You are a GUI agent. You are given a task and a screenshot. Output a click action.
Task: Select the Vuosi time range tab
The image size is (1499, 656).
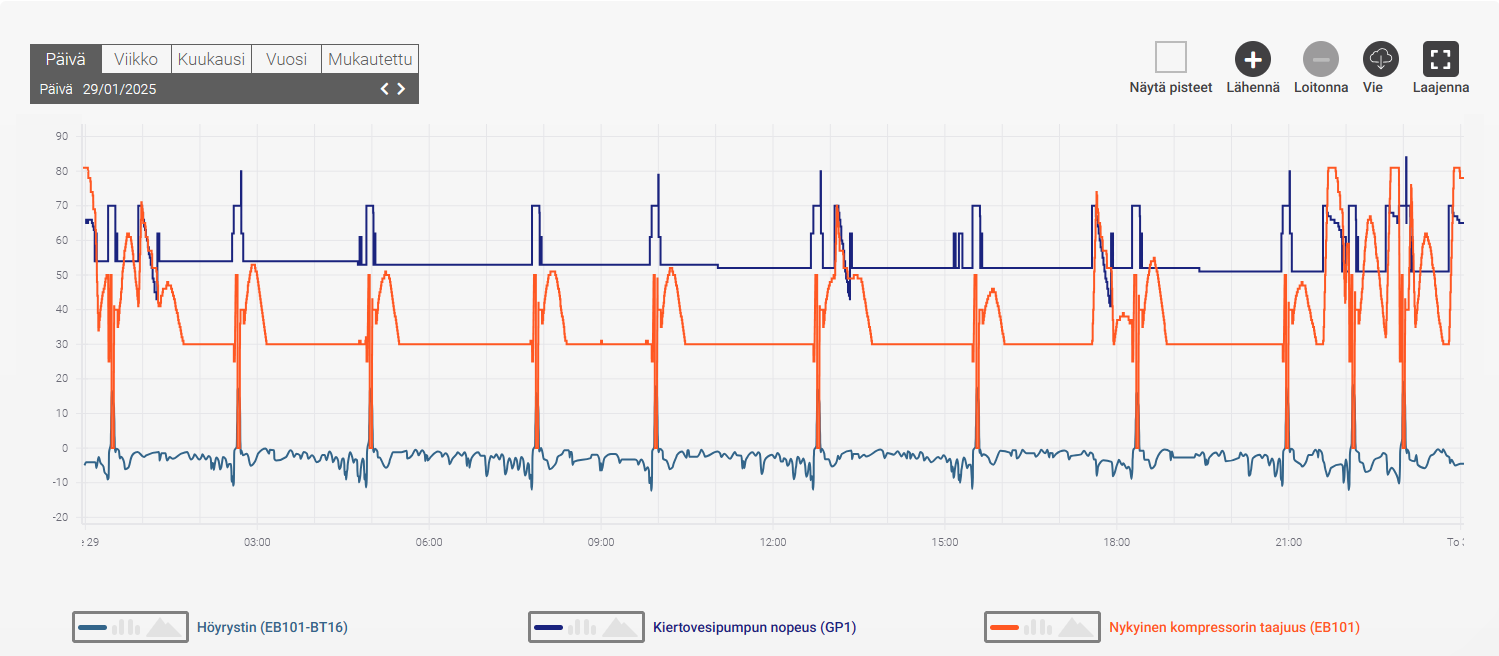286,59
